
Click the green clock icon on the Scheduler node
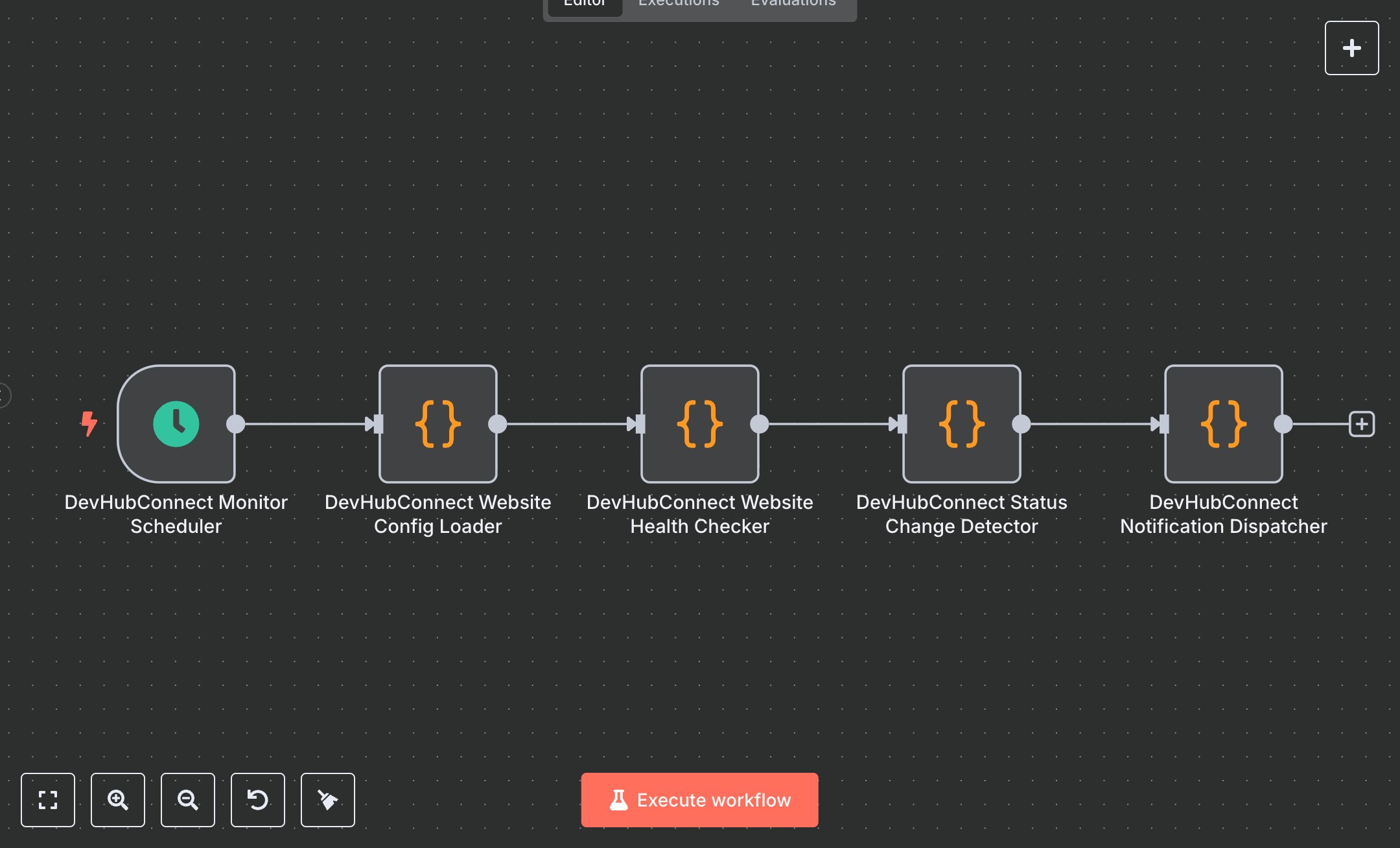tap(176, 424)
